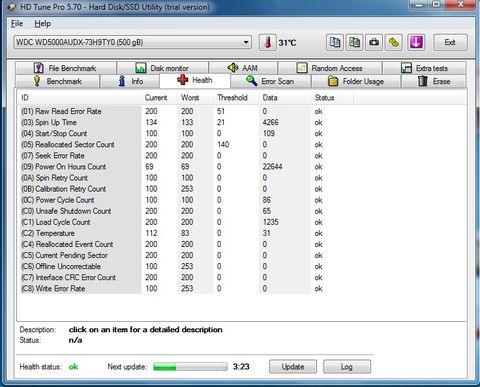Switch to the File Benchmark tab
480x387 pixels.
tap(66, 68)
